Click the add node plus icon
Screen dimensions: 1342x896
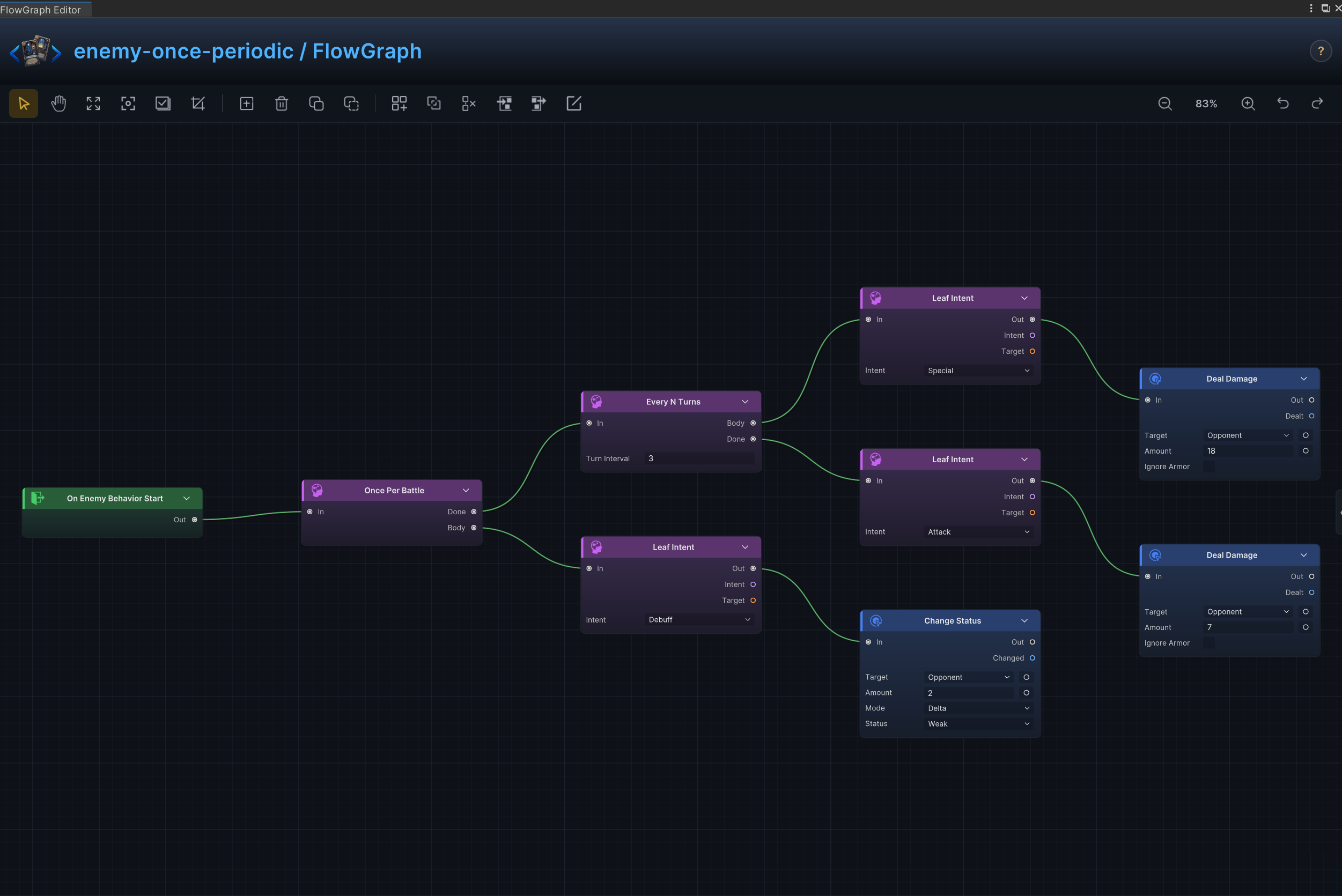(246, 103)
